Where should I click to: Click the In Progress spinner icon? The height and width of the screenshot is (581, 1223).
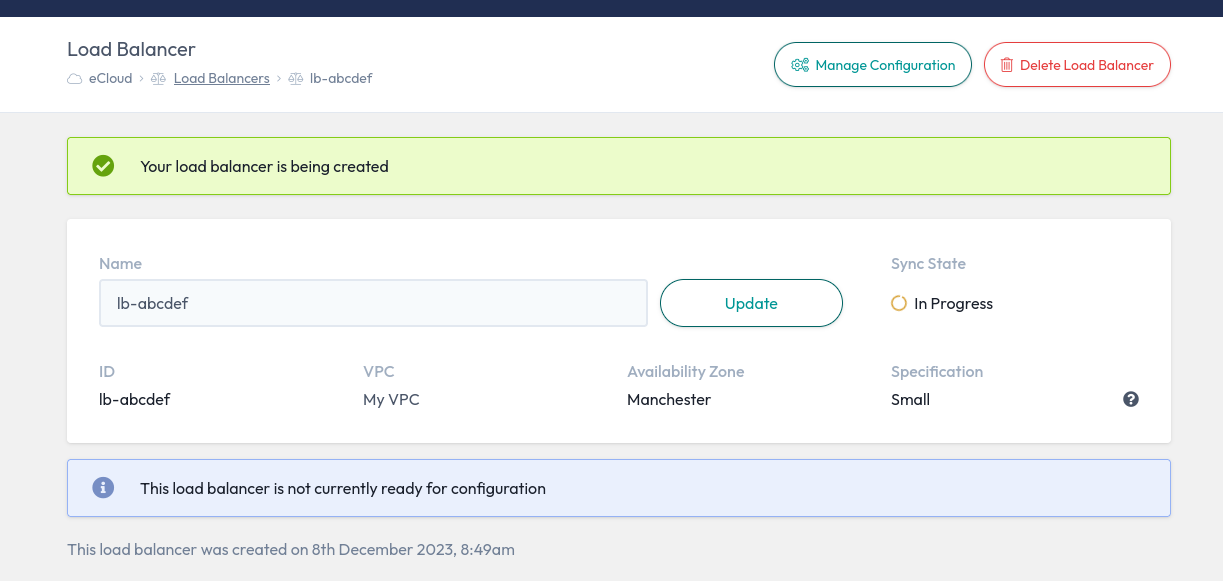[899, 303]
